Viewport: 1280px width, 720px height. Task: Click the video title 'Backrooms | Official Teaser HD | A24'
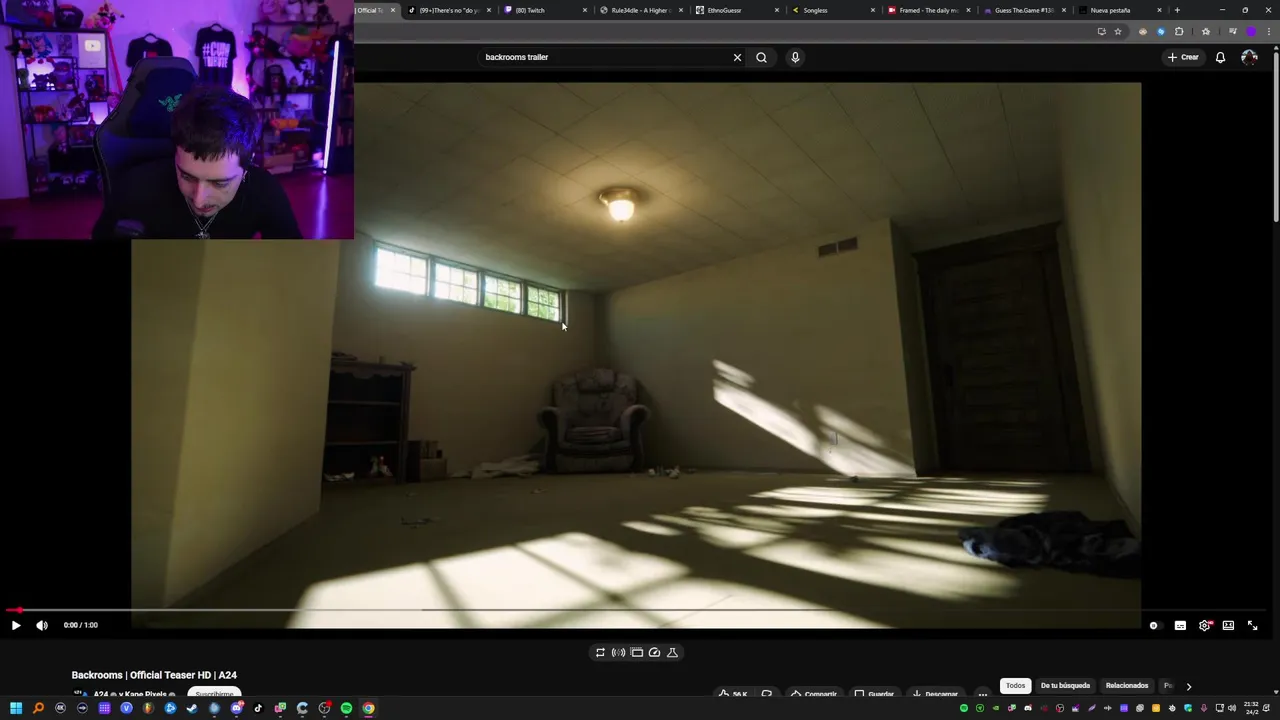154,675
